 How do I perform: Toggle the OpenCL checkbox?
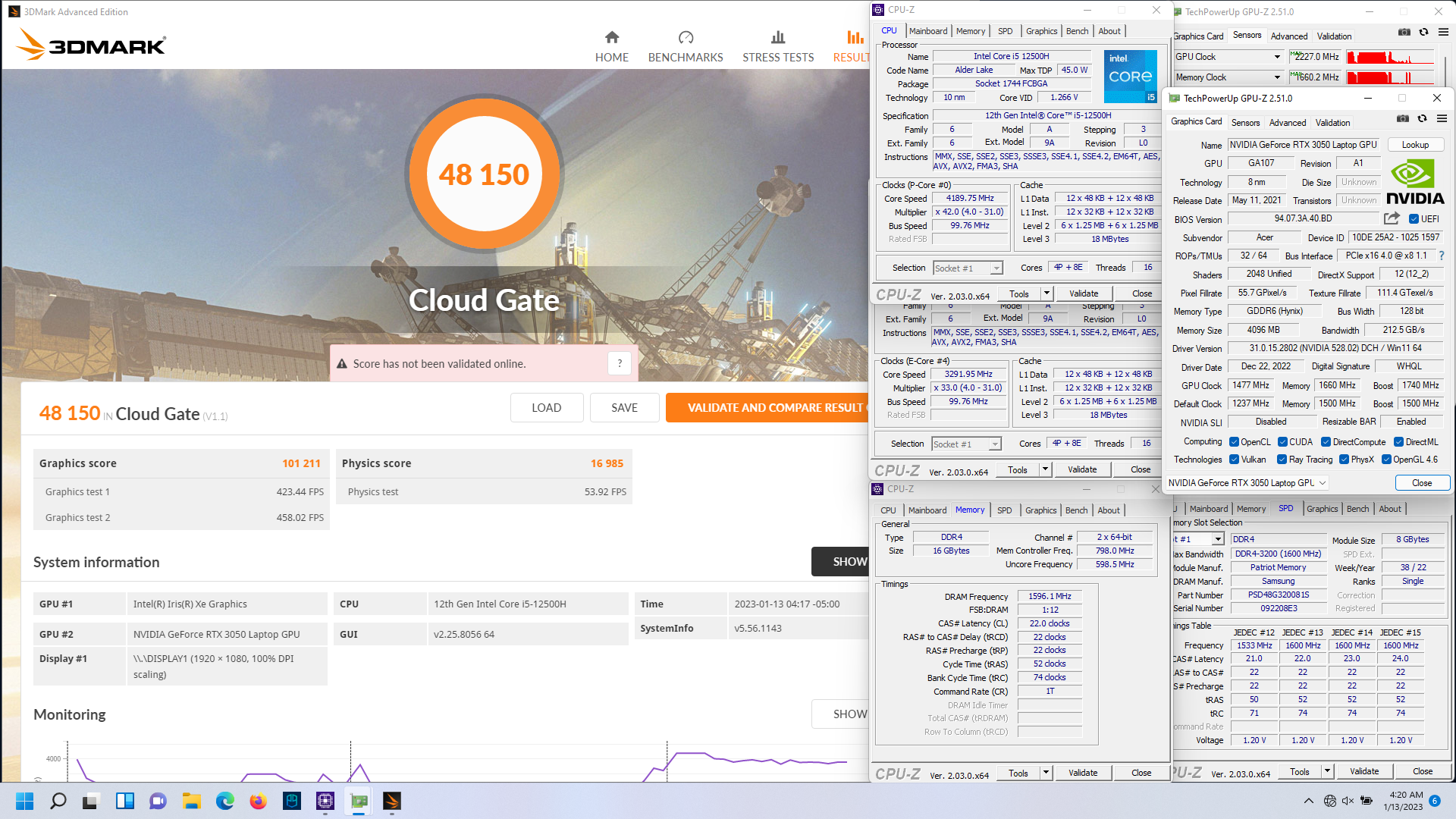[x=1234, y=442]
